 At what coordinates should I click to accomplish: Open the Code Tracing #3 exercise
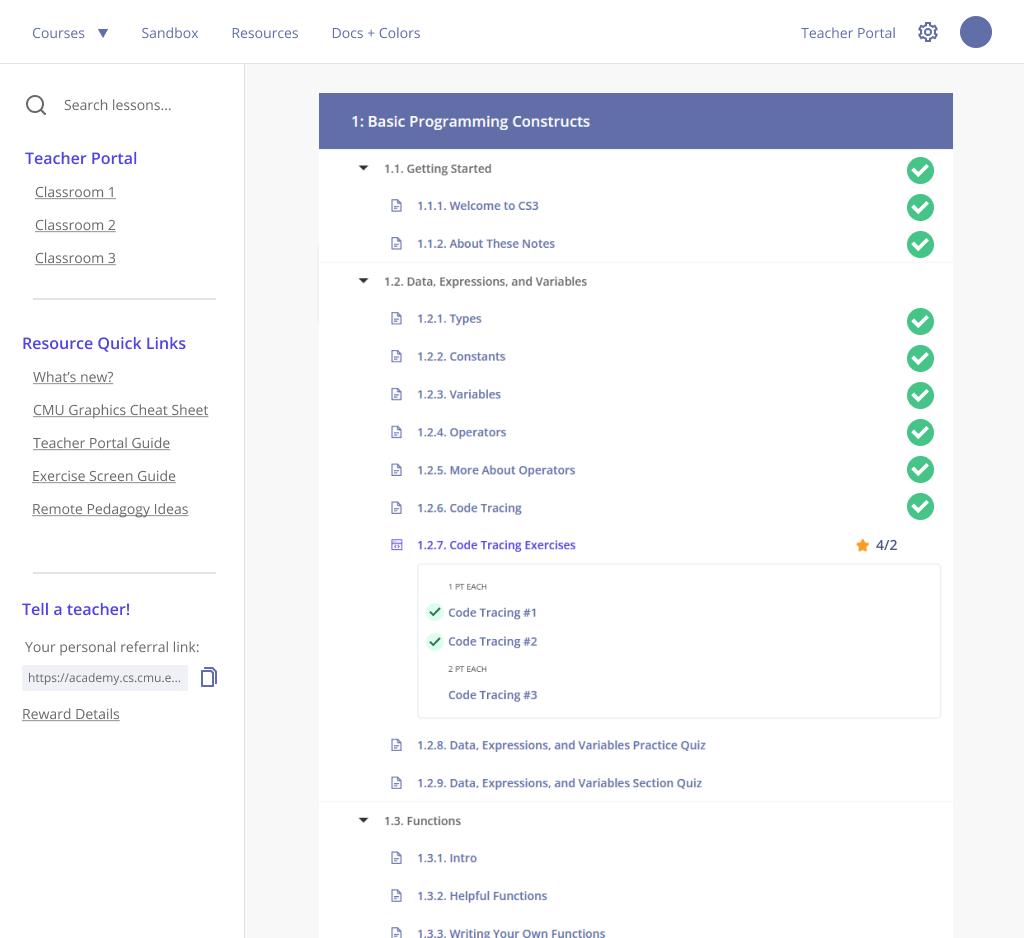pyautogui.click(x=492, y=695)
